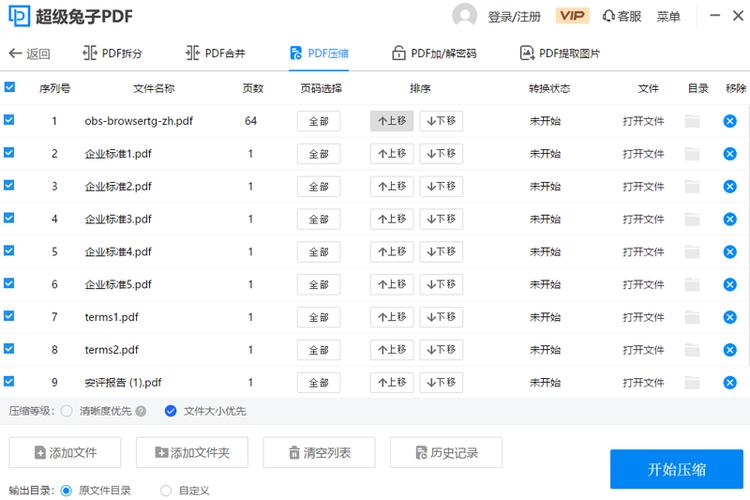This screenshot has height=500, width=750.
Task: Switch to PDF加/解密码 tab
Action: point(434,53)
